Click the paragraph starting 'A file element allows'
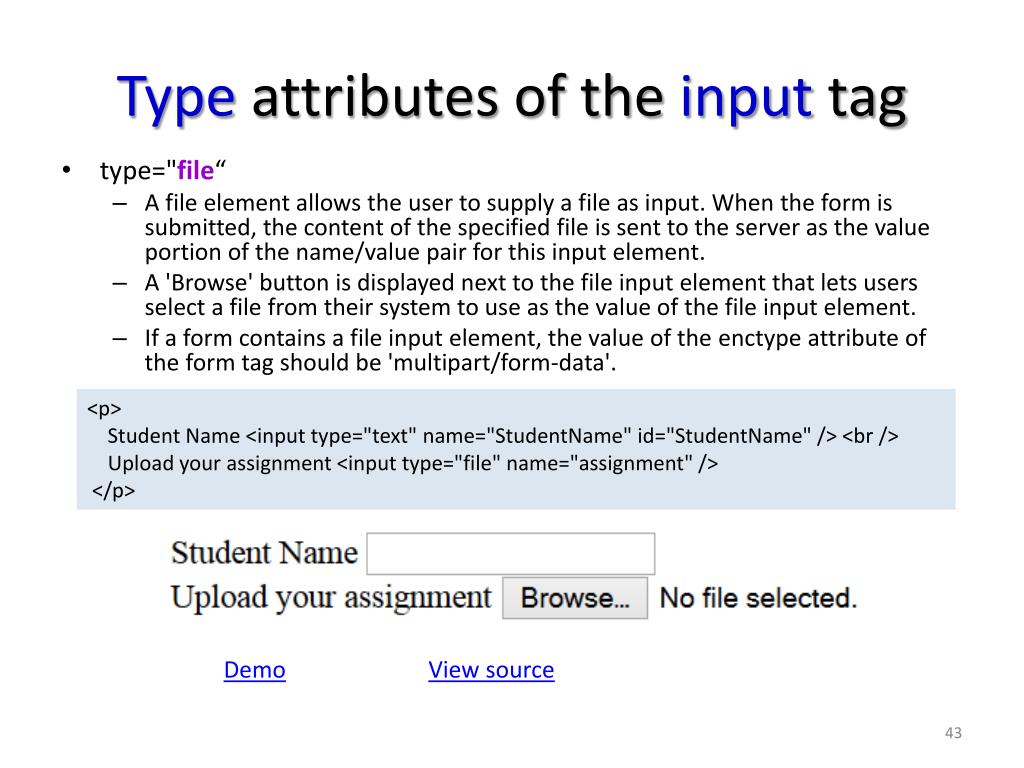The height and width of the screenshot is (768, 1024). (536, 228)
